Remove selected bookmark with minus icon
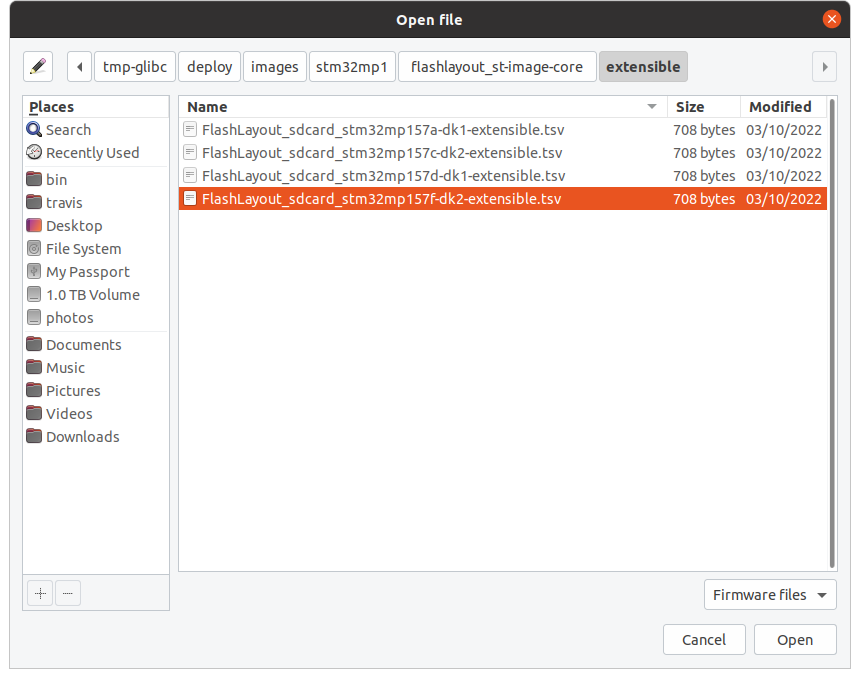This screenshot has width=860, height=678. point(68,593)
